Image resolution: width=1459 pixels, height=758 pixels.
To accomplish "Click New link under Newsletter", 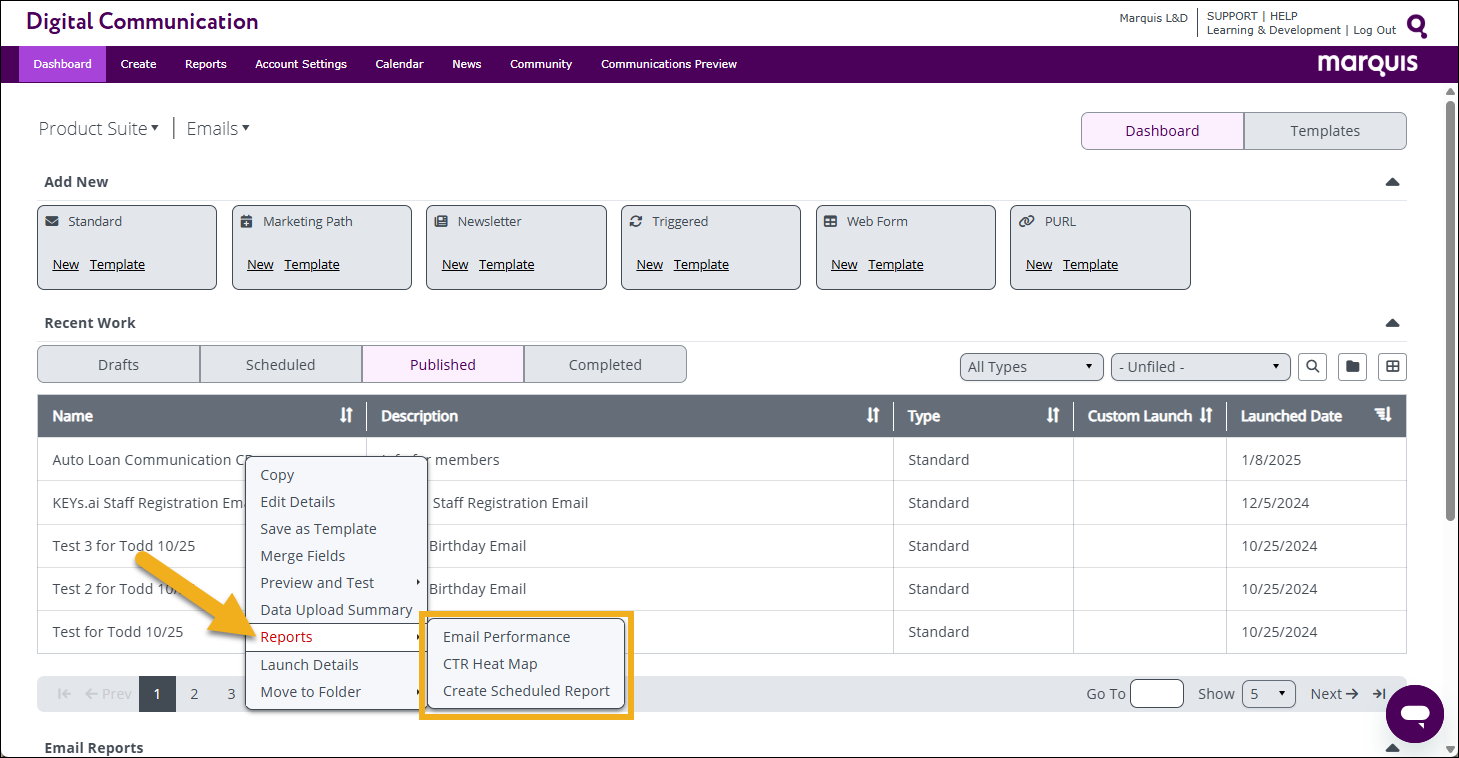I will click(x=455, y=265).
